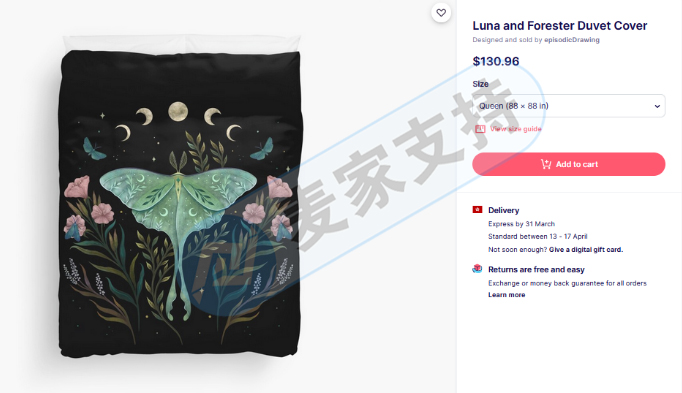The height and width of the screenshot is (393, 682).
Task: Click the Size label above the dropdown
Action: tap(481, 84)
